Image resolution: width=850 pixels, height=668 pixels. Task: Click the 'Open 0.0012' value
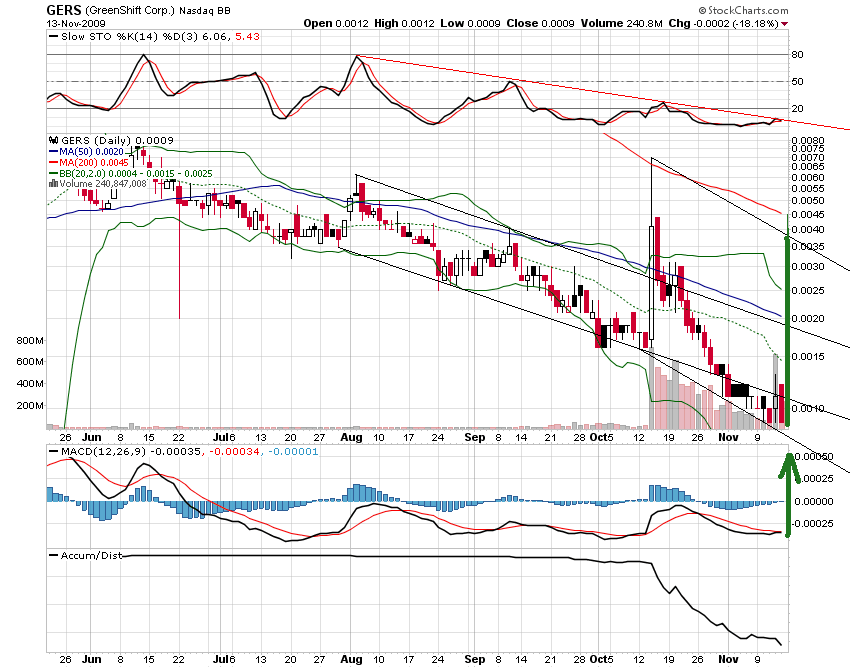tap(336, 23)
